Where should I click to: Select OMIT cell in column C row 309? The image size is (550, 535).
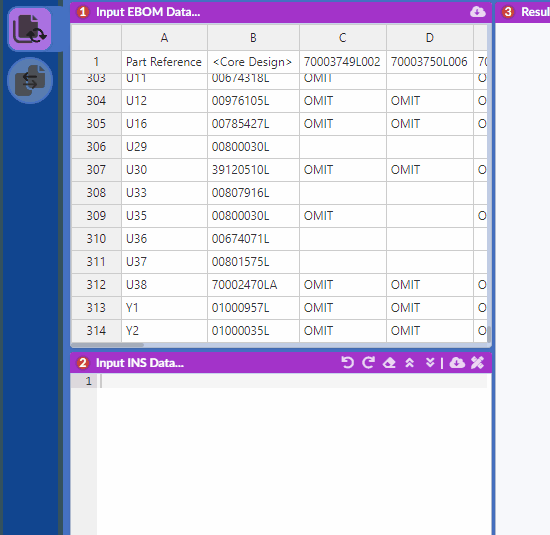343,216
